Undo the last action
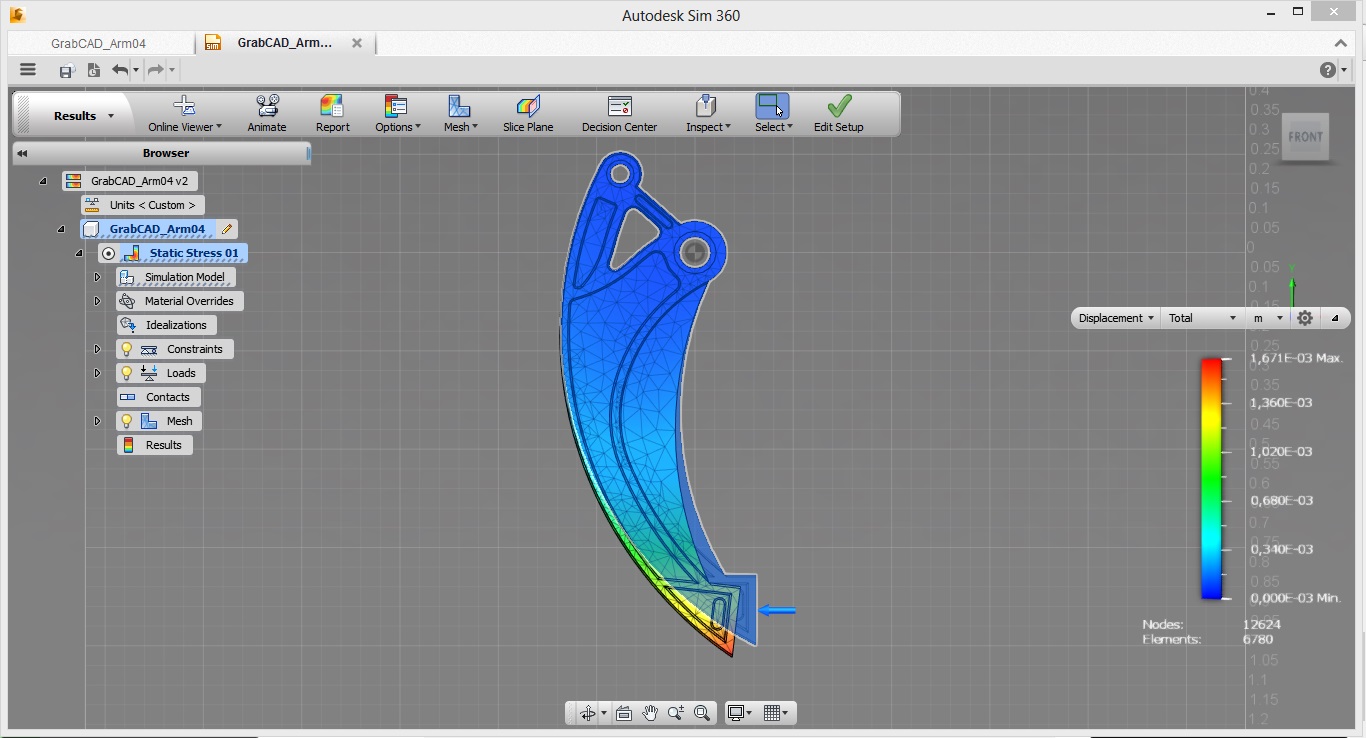The width and height of the screenshot is (1366, 738). pyautogui.click(x=120, y=70)
